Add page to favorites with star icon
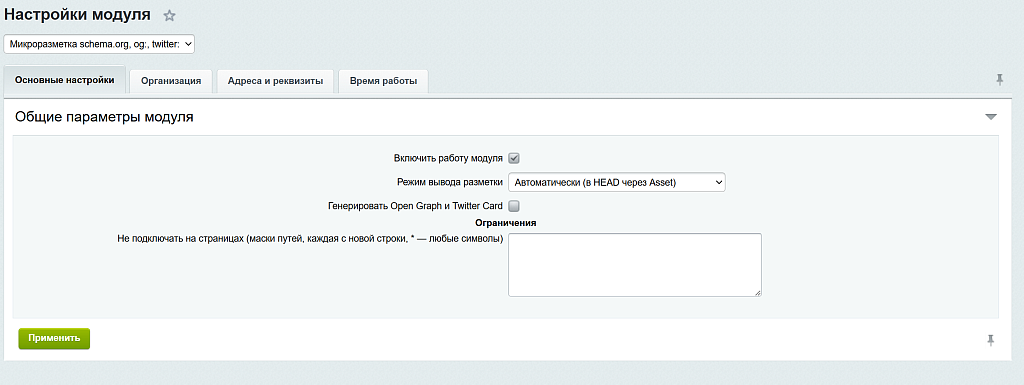 [x=169, y=16]
